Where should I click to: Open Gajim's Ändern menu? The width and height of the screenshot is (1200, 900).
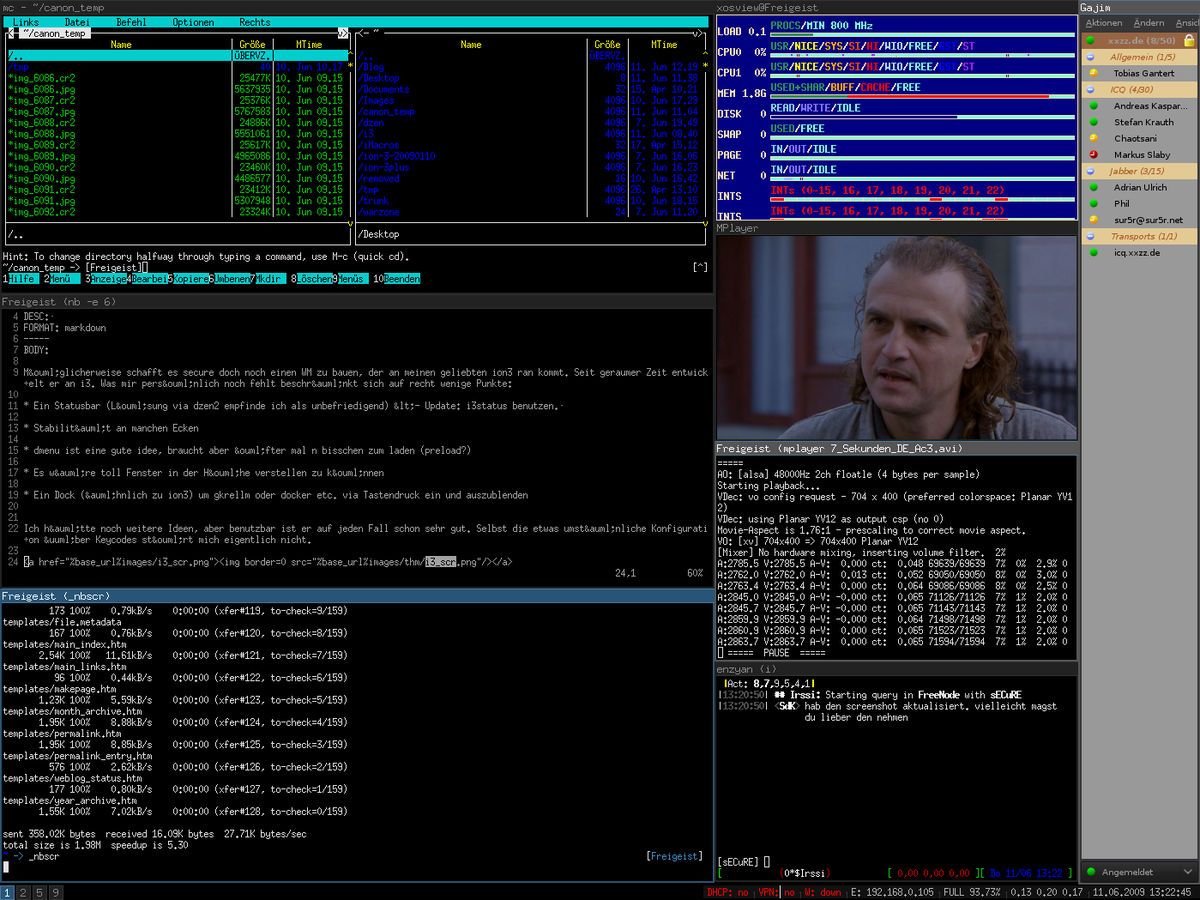point(1149,23)
